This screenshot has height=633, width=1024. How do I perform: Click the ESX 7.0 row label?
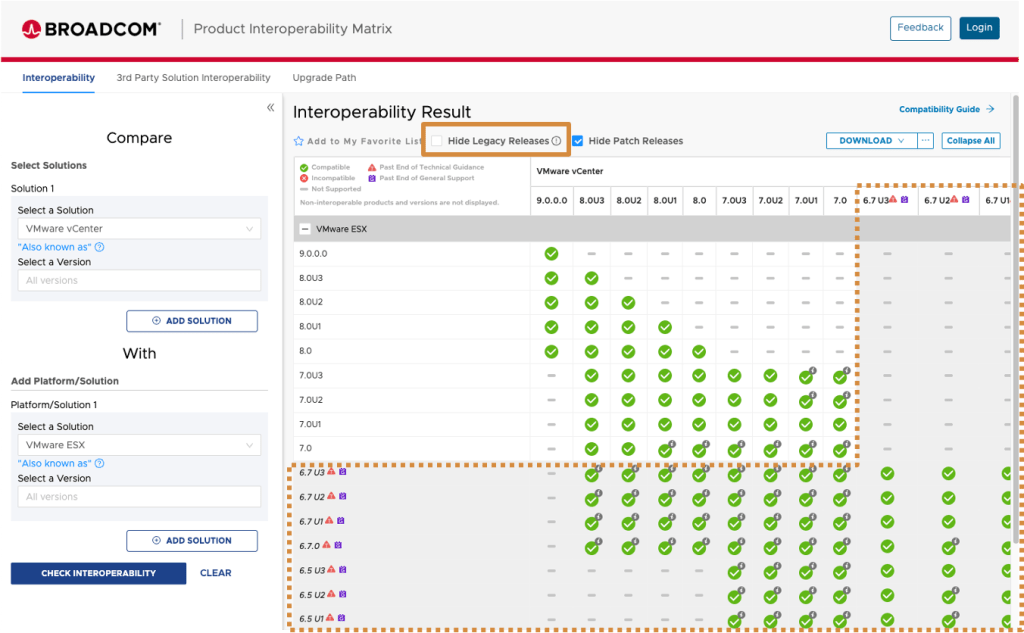point(306,448)
